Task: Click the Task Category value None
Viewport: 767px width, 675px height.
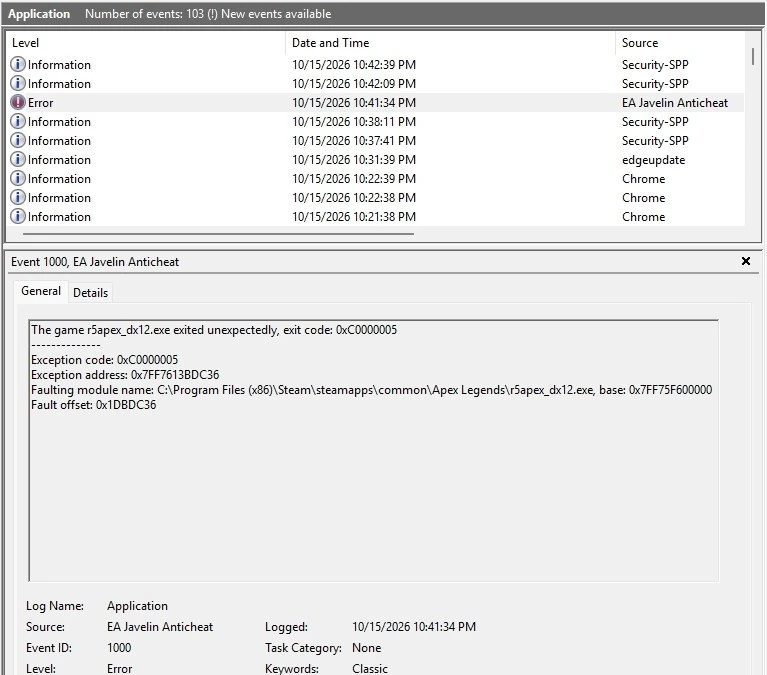Action: [366, 648]
